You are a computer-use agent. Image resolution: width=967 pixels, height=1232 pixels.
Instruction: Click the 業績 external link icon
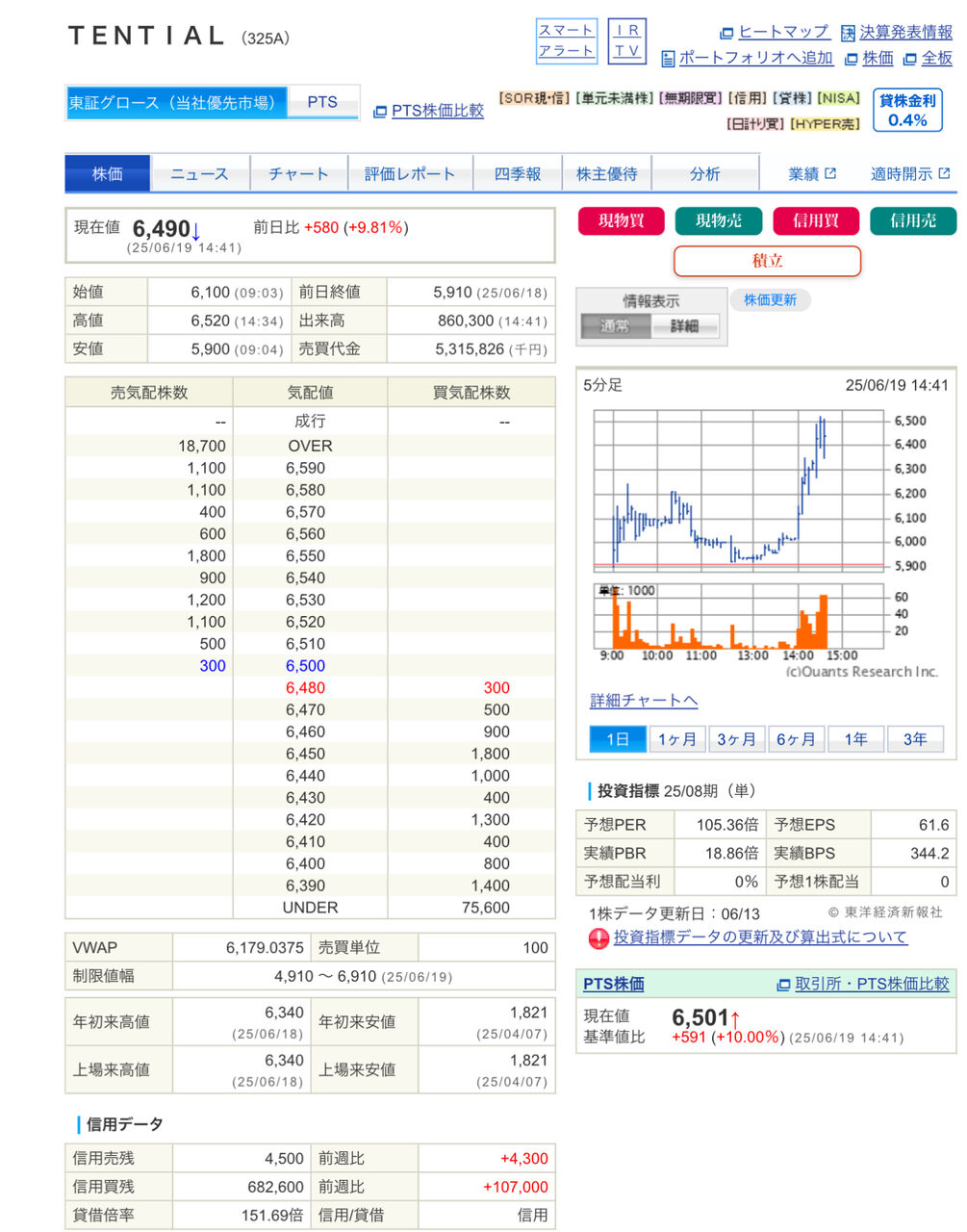pos(830,174)
